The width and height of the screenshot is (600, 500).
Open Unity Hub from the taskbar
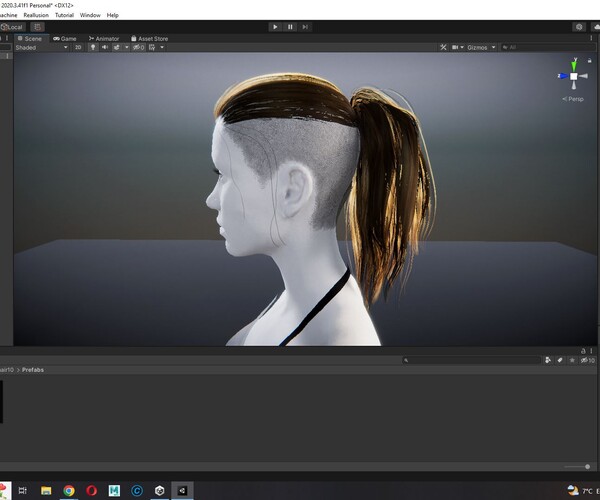pyautogui.click(x=160, y=490)
